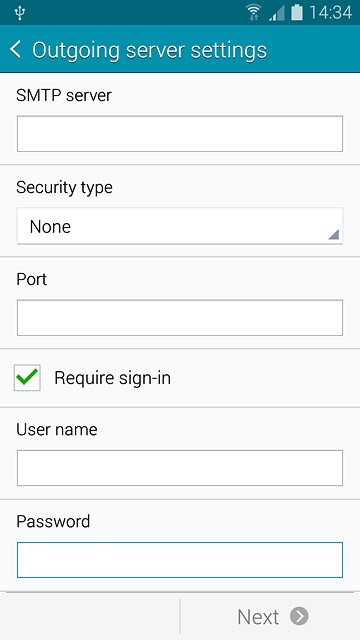360x640 pixels.
Task: Tap the cellular signal strength icon
Action: tap(276, 13)
